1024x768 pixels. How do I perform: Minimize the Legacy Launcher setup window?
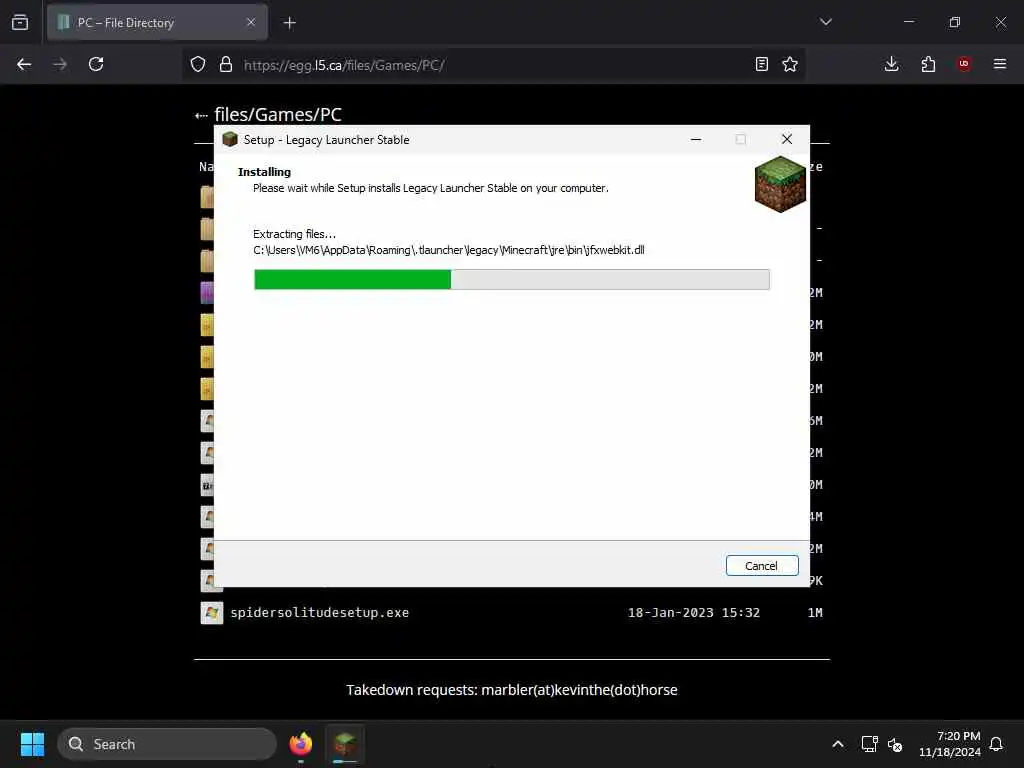tap(696, 139)
